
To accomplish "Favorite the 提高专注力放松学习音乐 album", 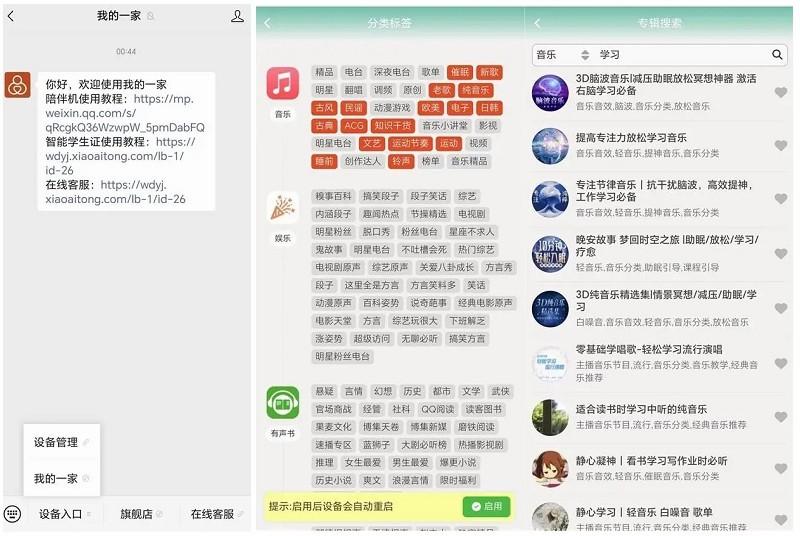I will coord(781,146).
